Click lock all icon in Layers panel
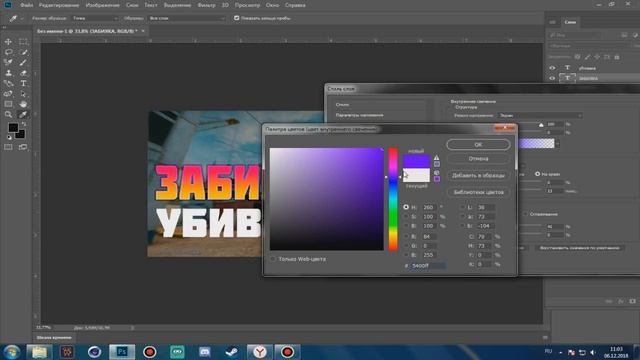640x360 pixels. click(x=617, y=57)
